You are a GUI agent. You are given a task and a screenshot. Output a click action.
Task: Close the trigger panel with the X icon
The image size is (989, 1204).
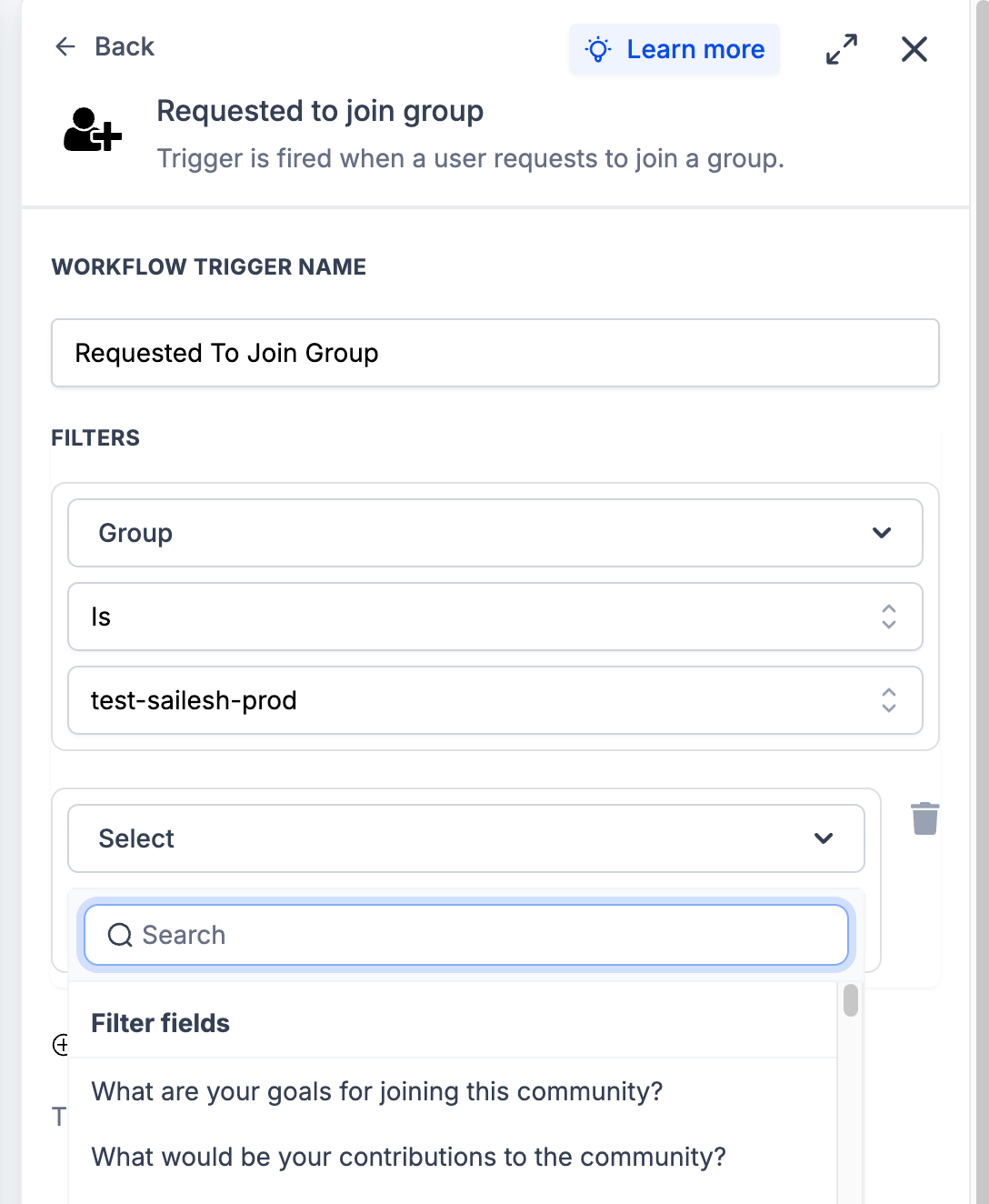[914, 49]
